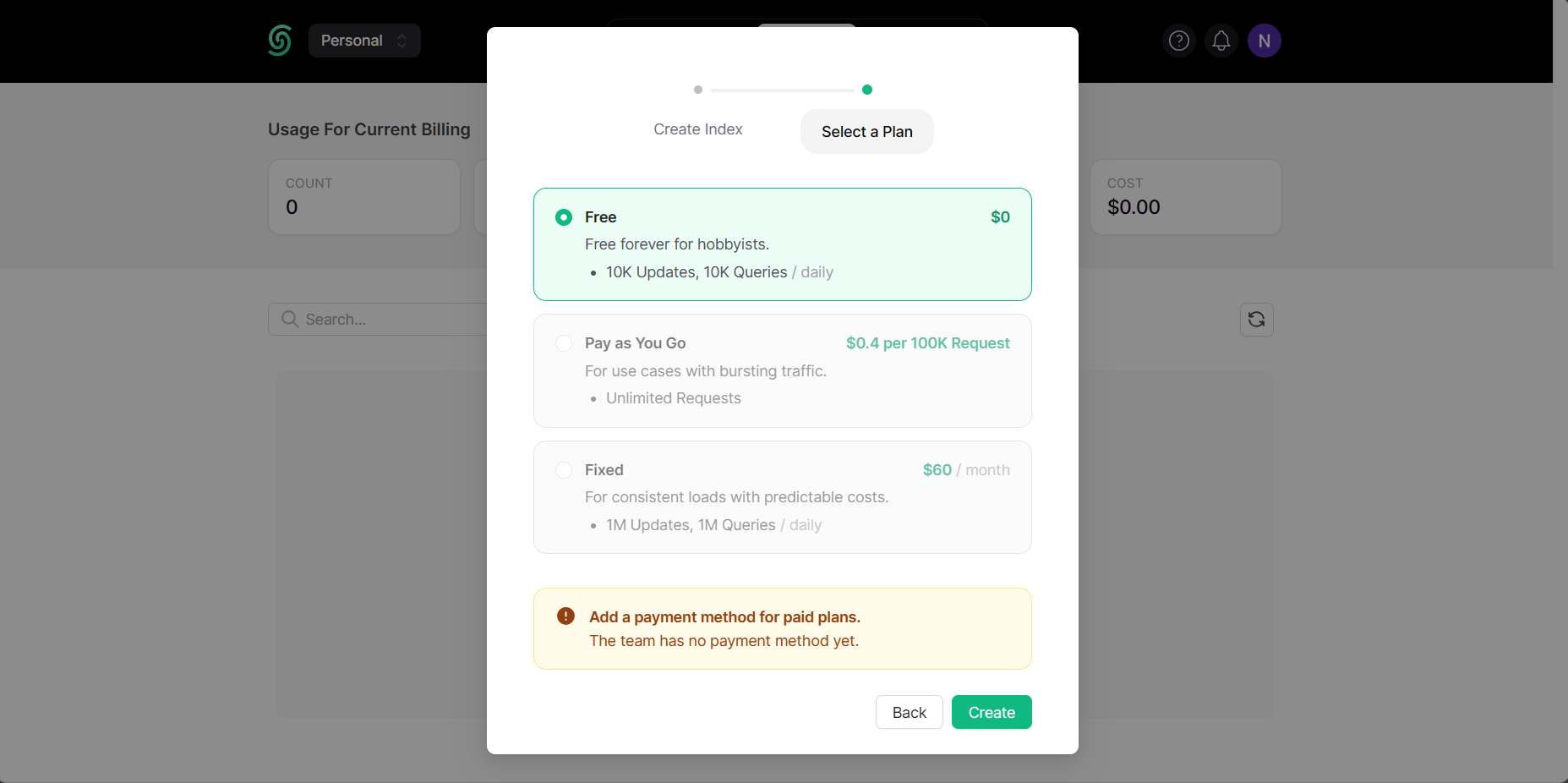Go to the Create Index step
The width and height of the screenshot is (1568, 783).
click(x=697, y=129)
